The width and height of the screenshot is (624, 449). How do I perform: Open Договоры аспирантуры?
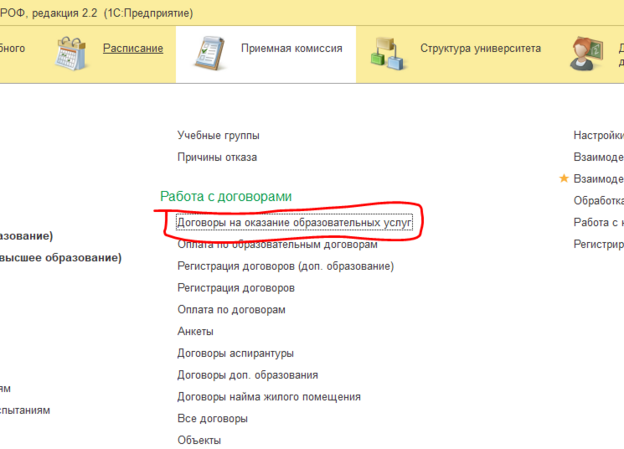coord(235,353)
